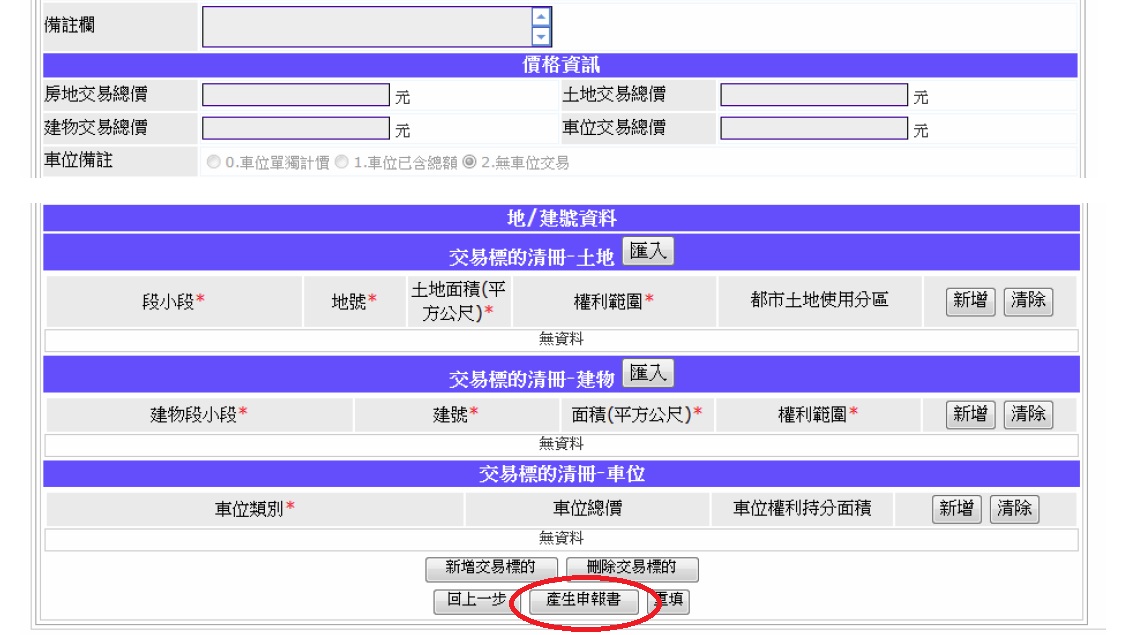The width and height of the screenshot is (1121, 635).
Task: Click the 車位交易總價 input field
Action: (x=814, y=129)
